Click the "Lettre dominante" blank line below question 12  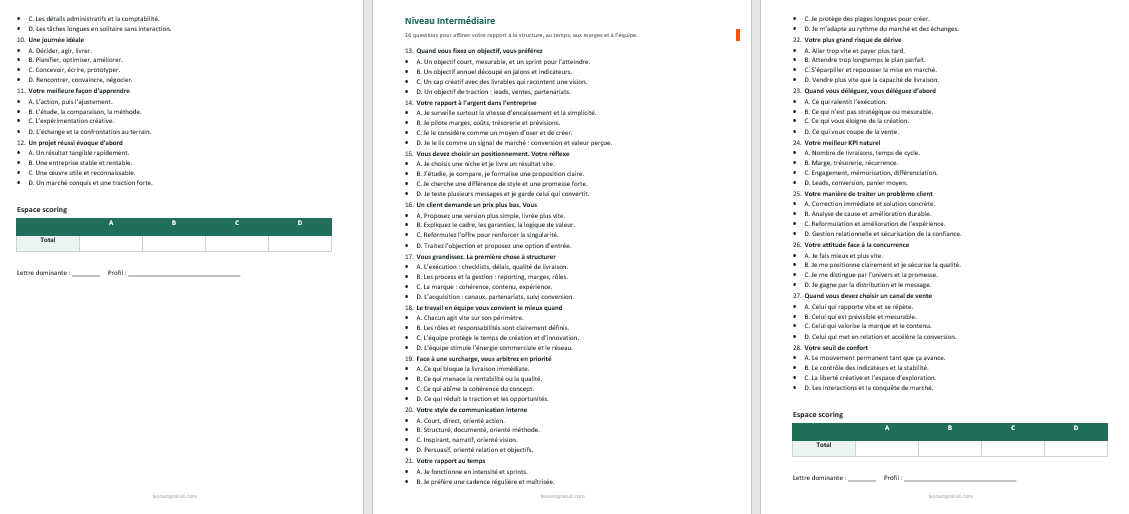click(x=85, y=273)
